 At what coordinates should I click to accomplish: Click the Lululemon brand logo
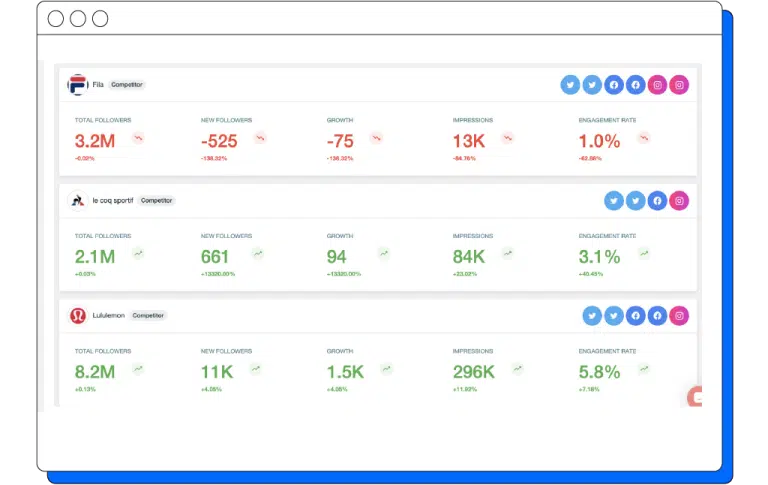click(77, 315)
